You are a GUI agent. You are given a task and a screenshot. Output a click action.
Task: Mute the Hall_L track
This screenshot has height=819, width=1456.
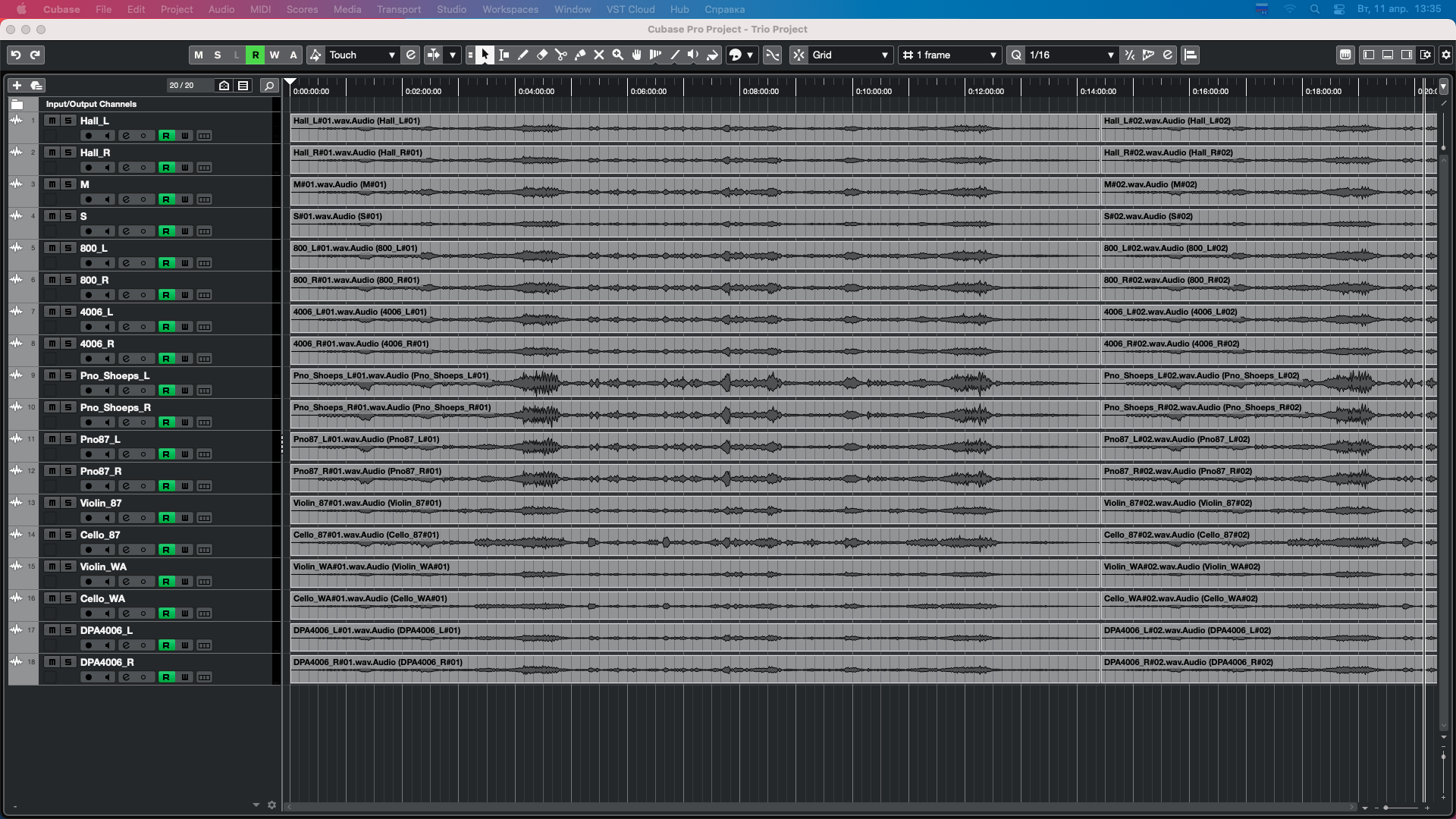(52, 121)
